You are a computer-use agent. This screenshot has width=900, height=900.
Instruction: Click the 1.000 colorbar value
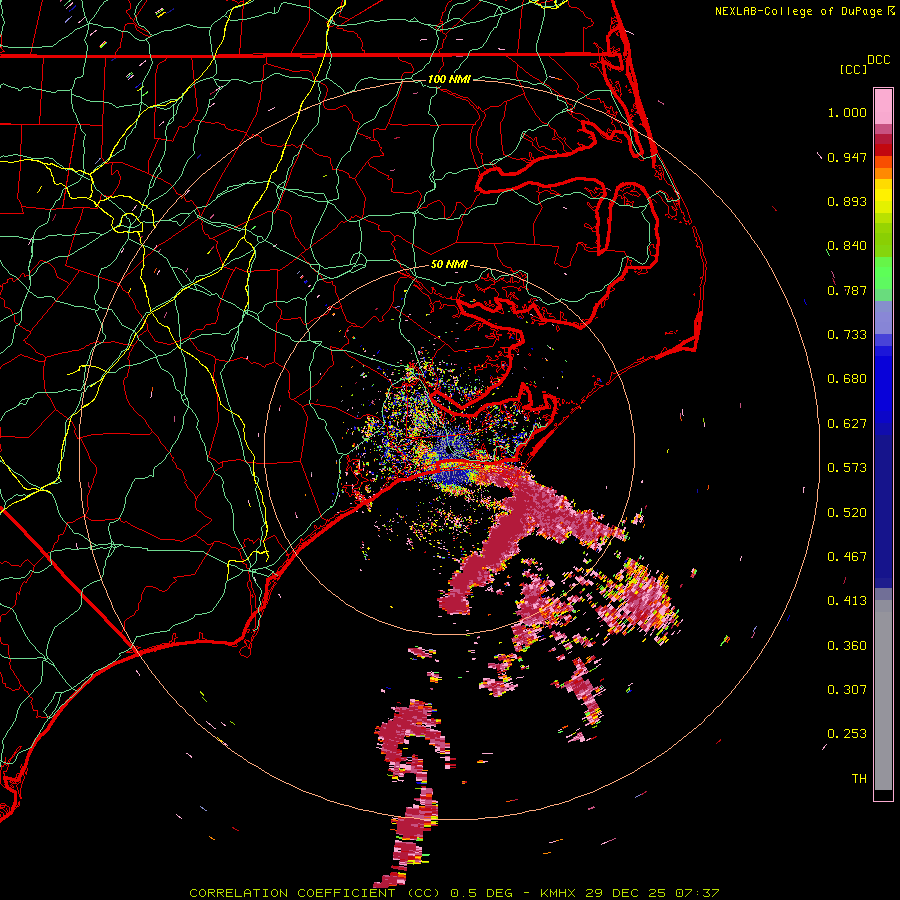[x=847, y=112]
